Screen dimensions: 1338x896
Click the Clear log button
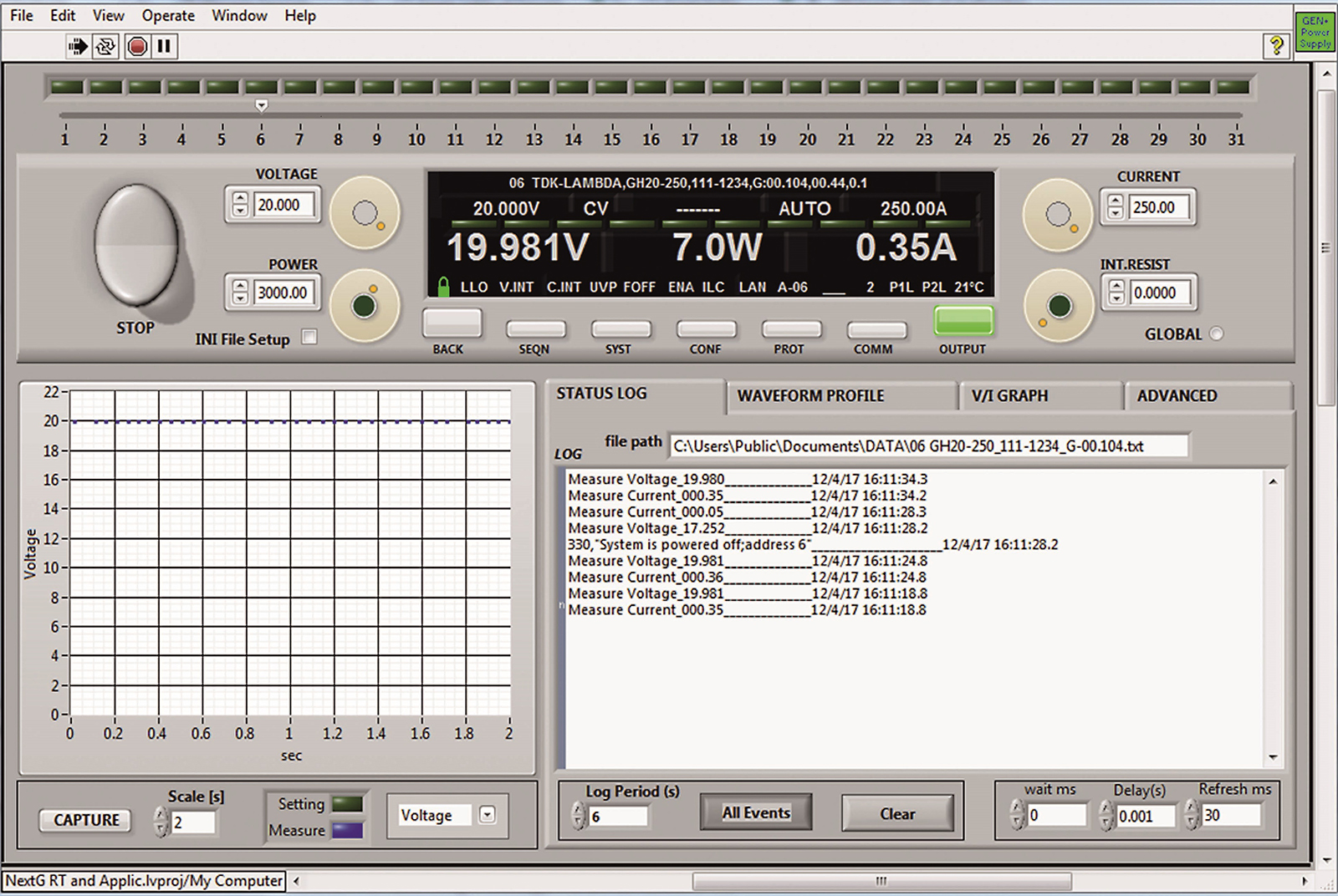(x=897, y=813)
